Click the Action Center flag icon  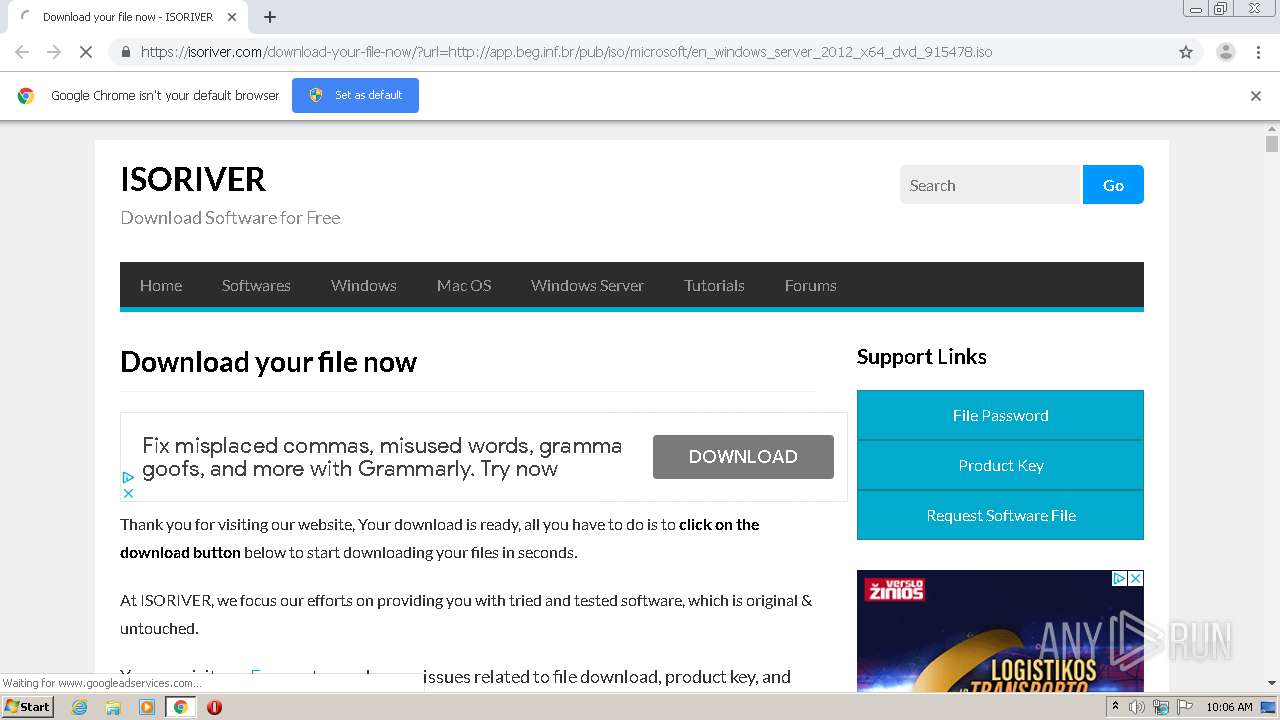tap(1184, 707)
